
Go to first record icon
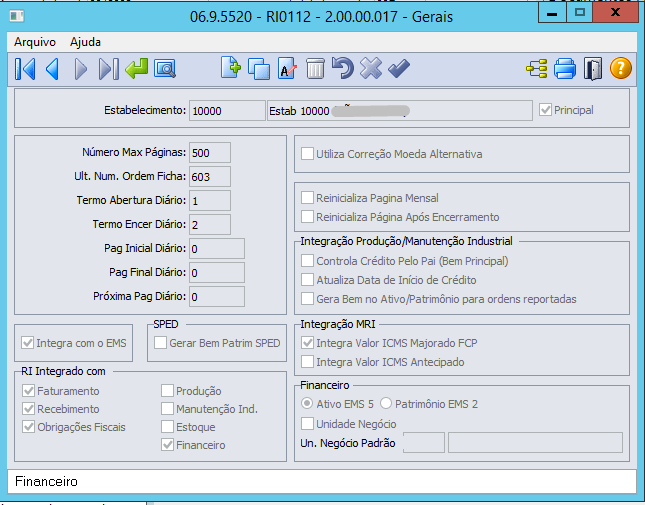point(25,69)
